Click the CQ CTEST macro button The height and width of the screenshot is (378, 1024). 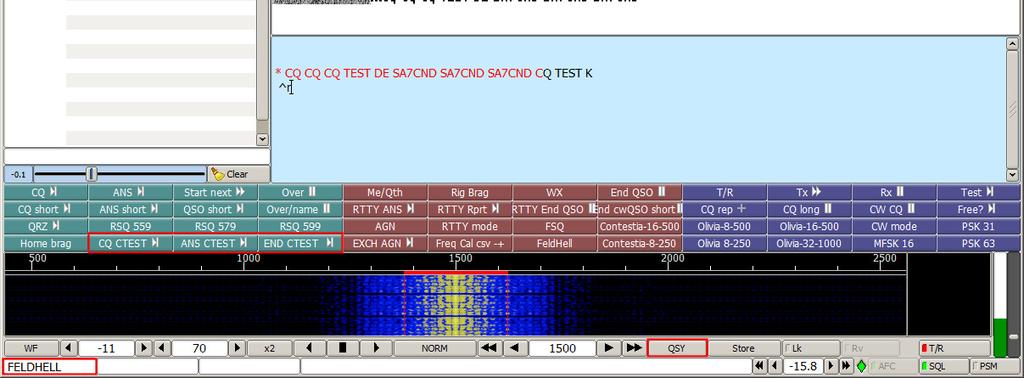tap(131, 244)
